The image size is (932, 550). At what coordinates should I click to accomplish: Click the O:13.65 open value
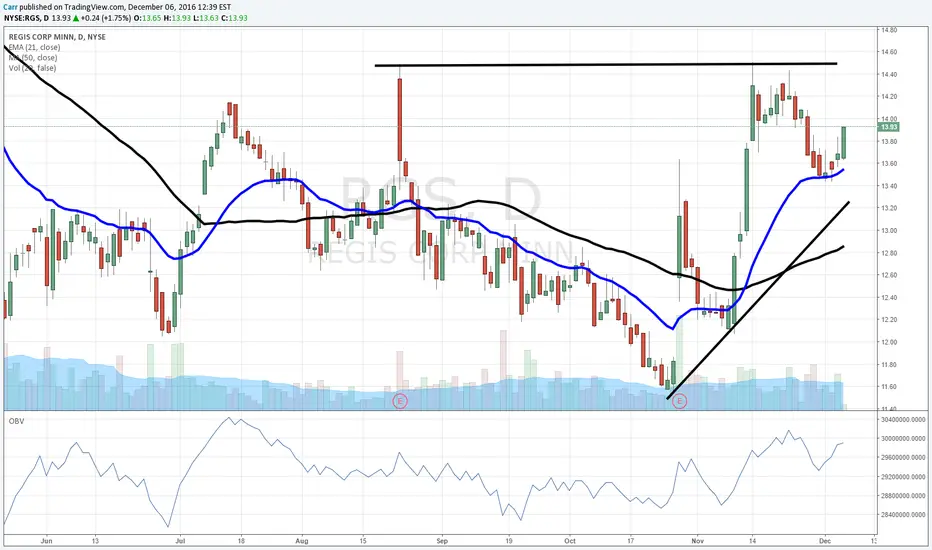click(147, 18)
